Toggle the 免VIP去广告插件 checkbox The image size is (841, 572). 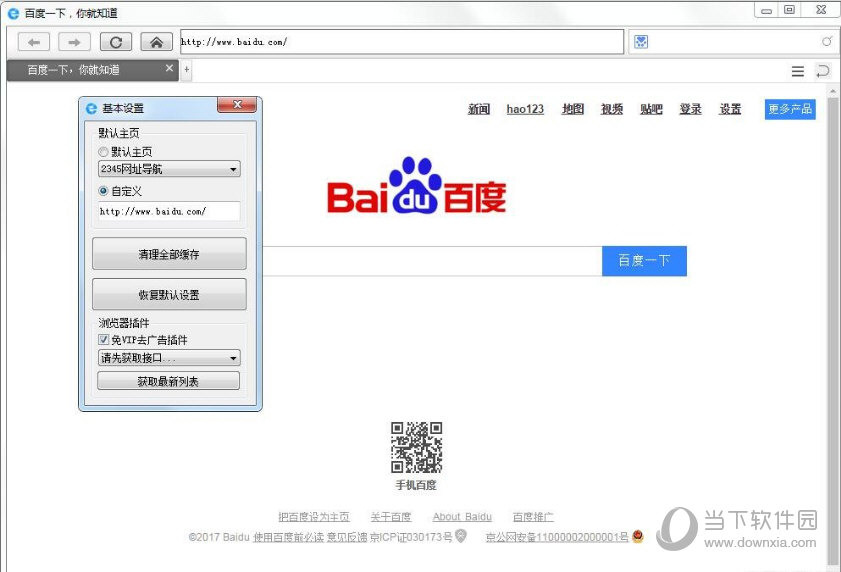104,340
